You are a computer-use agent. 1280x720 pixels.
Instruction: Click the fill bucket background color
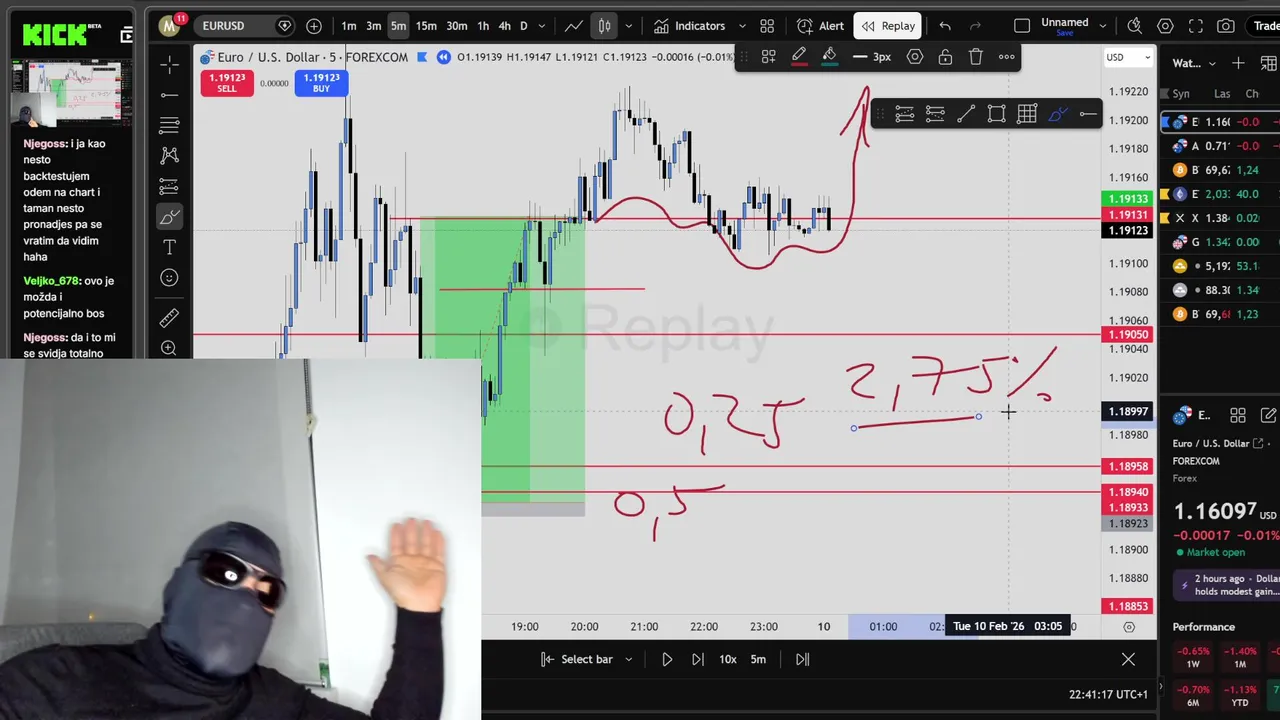[x=829, y=57]
